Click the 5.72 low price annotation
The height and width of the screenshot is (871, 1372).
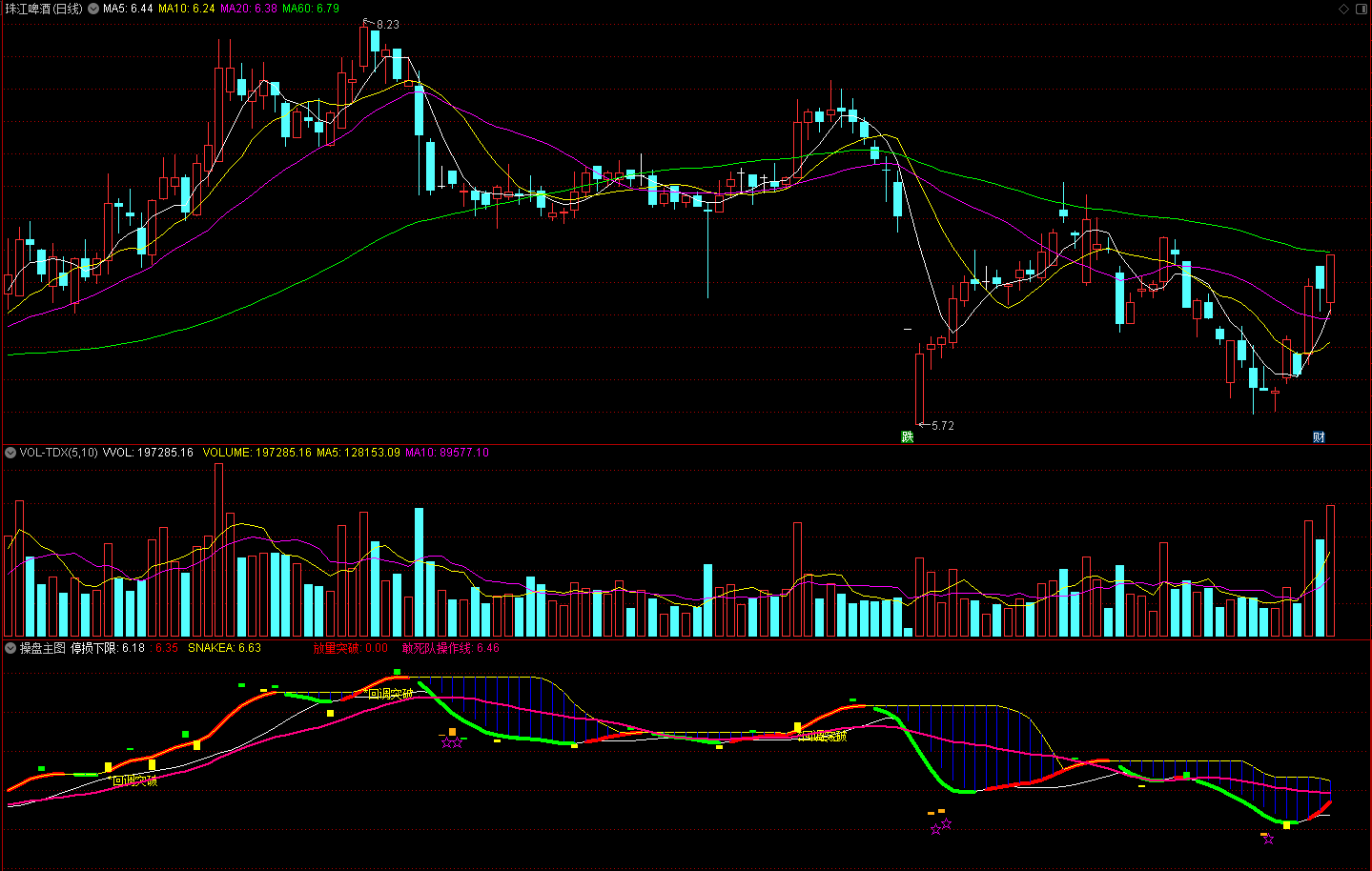point(943,426)
